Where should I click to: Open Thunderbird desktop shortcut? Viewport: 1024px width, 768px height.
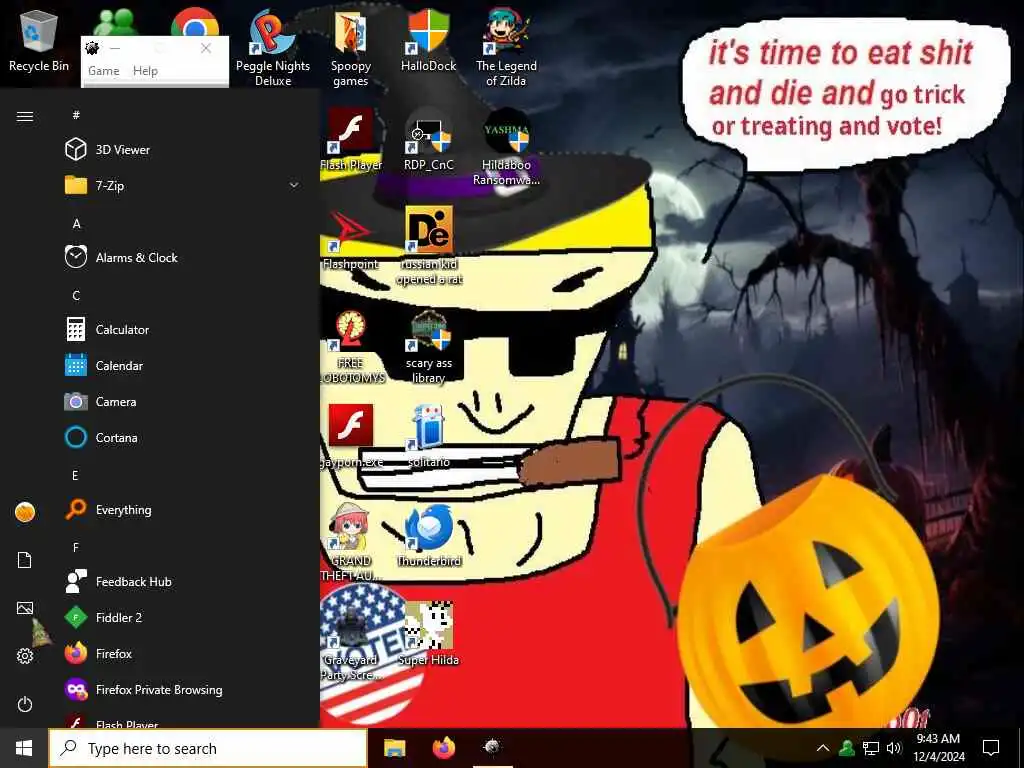tap(428, 536)
